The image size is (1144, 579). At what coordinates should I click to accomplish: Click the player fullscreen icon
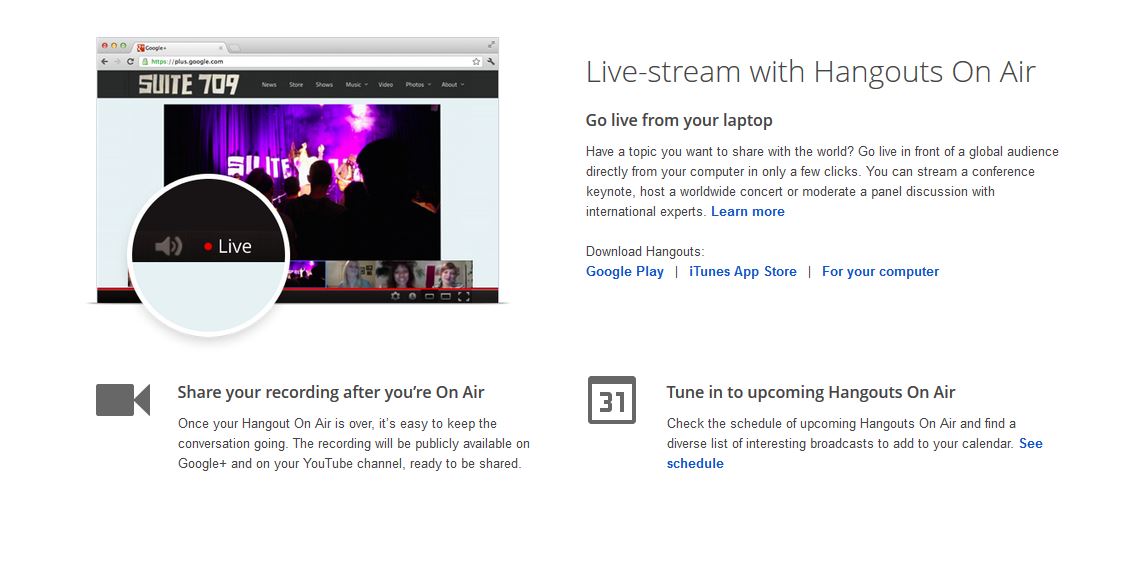[463, 296]
